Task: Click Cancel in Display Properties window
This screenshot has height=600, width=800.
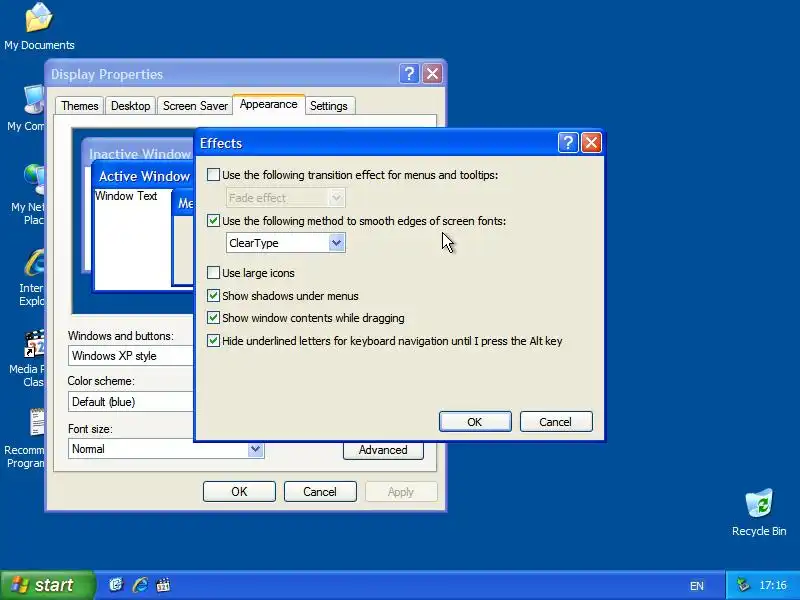Action: [320, 492]
